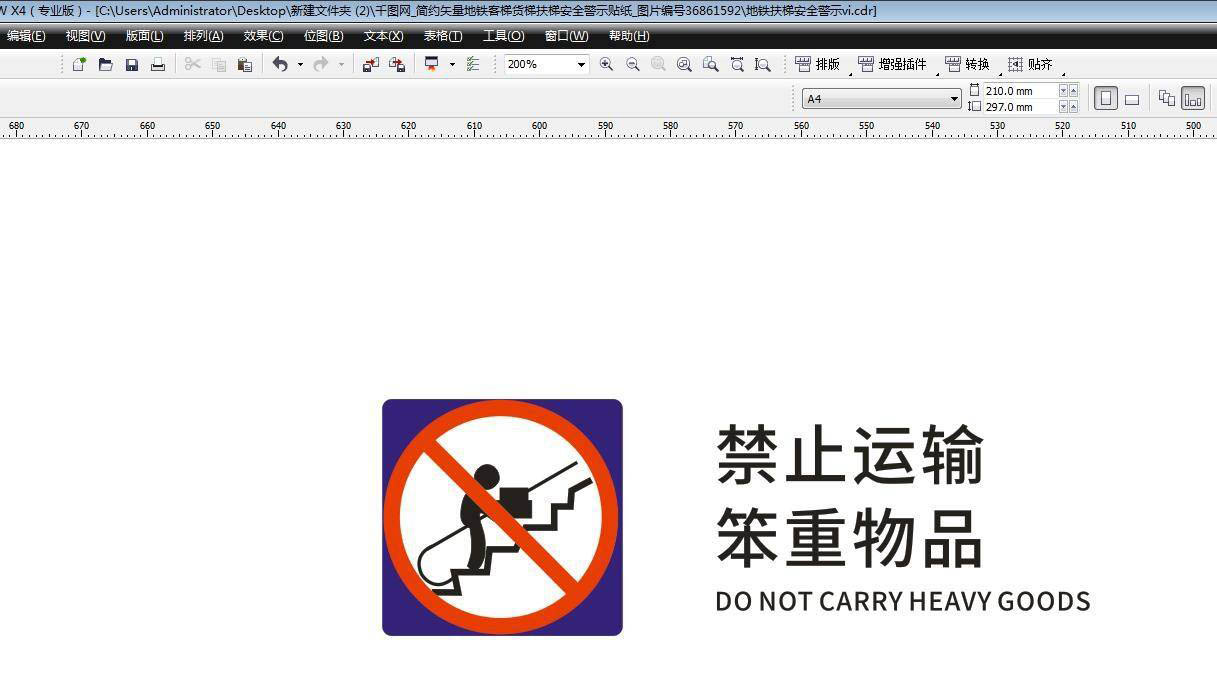Switch page orientation to landscape
Image resolution: width=1217 pixels, height=693 pixels.
point(1131,98)
